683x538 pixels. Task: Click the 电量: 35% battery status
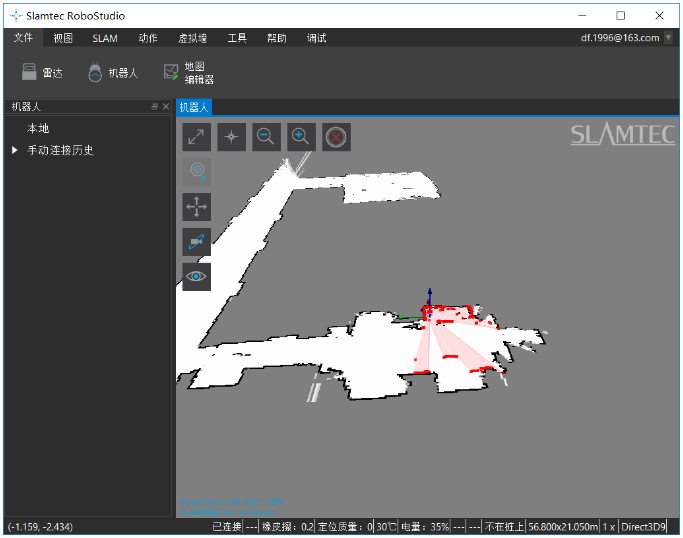pyautogui.click(x=425, y=527)
